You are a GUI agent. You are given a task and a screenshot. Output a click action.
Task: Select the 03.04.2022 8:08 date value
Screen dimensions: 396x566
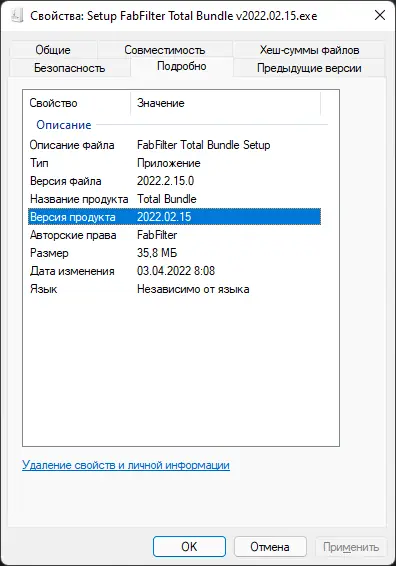click(x=176, y=271)
